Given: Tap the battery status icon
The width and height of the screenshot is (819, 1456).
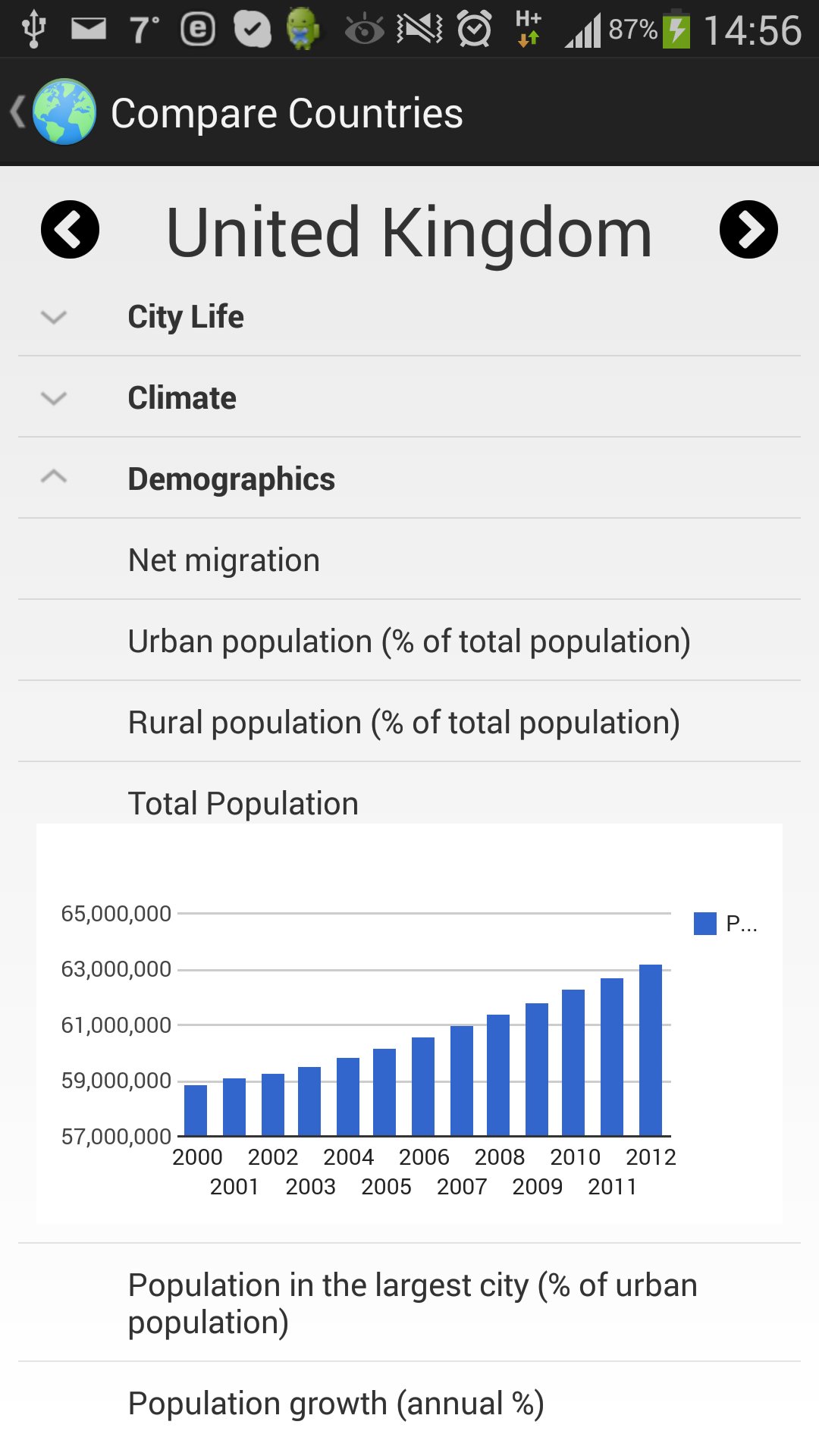Looking at the screenshot, I should click(676, 29).
